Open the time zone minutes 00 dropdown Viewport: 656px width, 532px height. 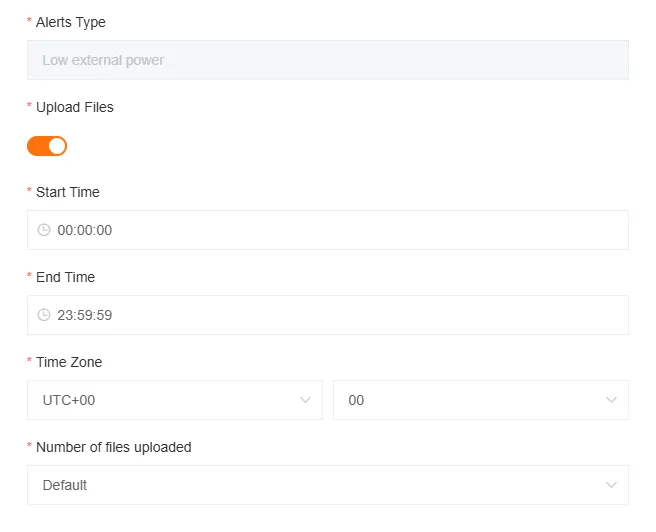tap(480, 400)
